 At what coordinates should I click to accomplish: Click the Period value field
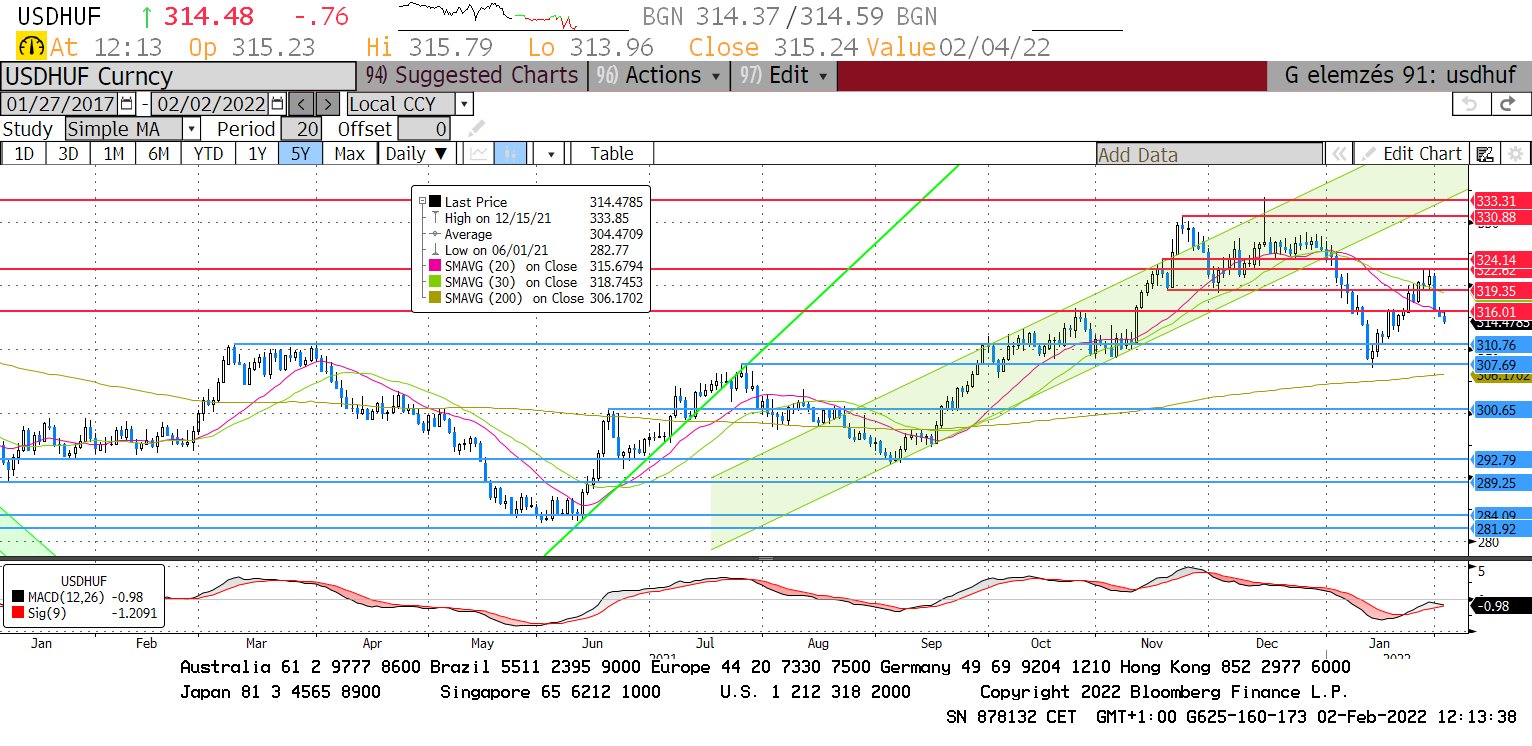301,129
